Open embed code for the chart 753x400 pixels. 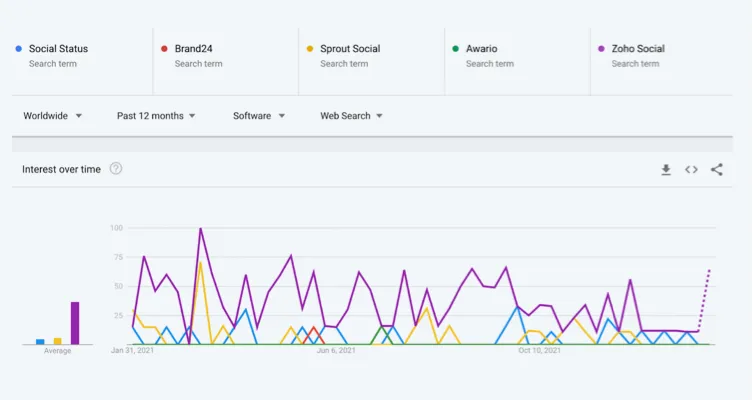(x=691, y=170)
